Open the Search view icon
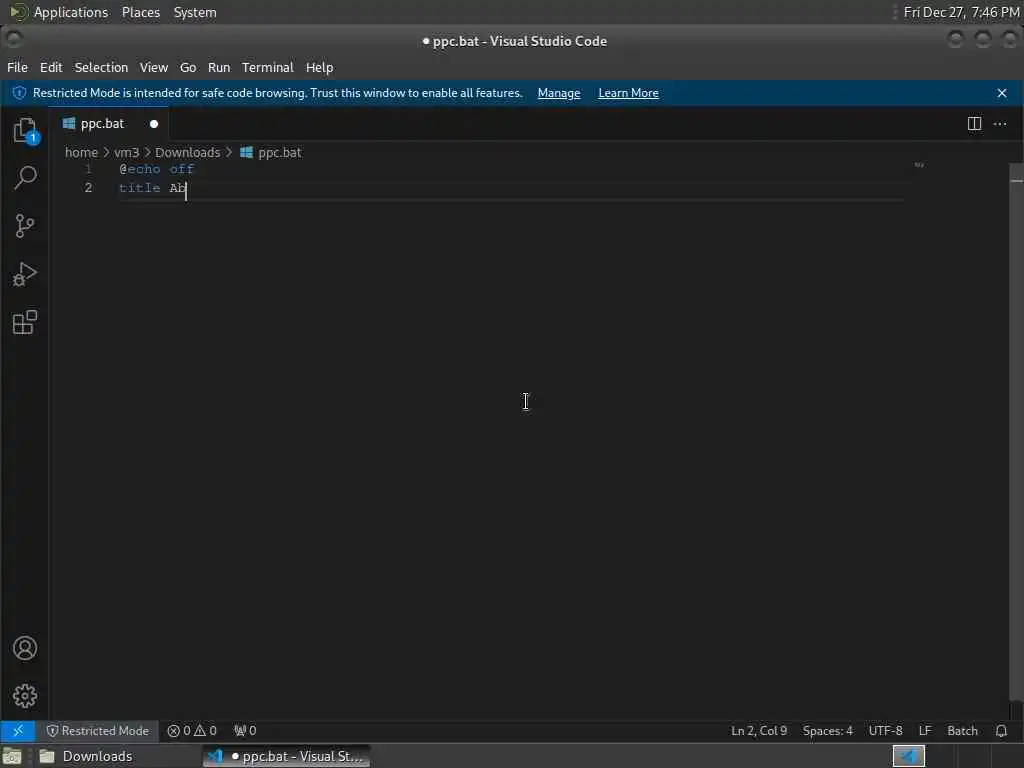The width and height of the screenshot is (1024, 768). pyautogui.click(x=25, y=177)
